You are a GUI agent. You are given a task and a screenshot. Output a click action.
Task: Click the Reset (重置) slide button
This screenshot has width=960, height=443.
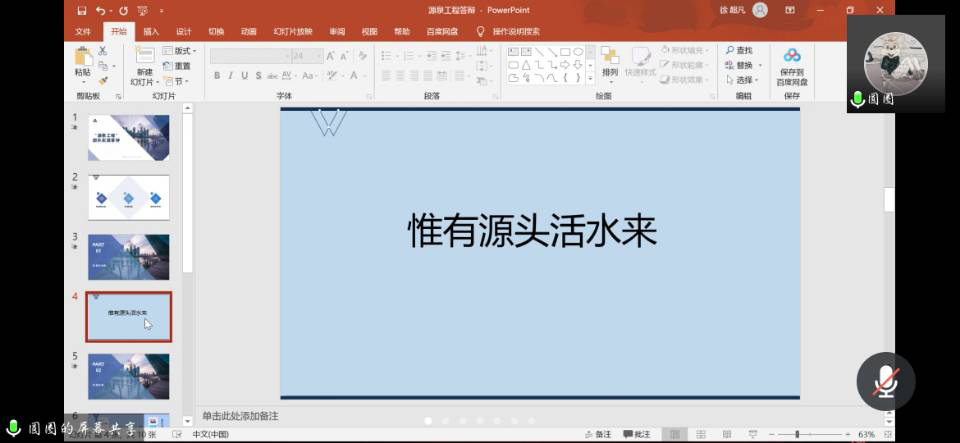[x=179, y=66]
